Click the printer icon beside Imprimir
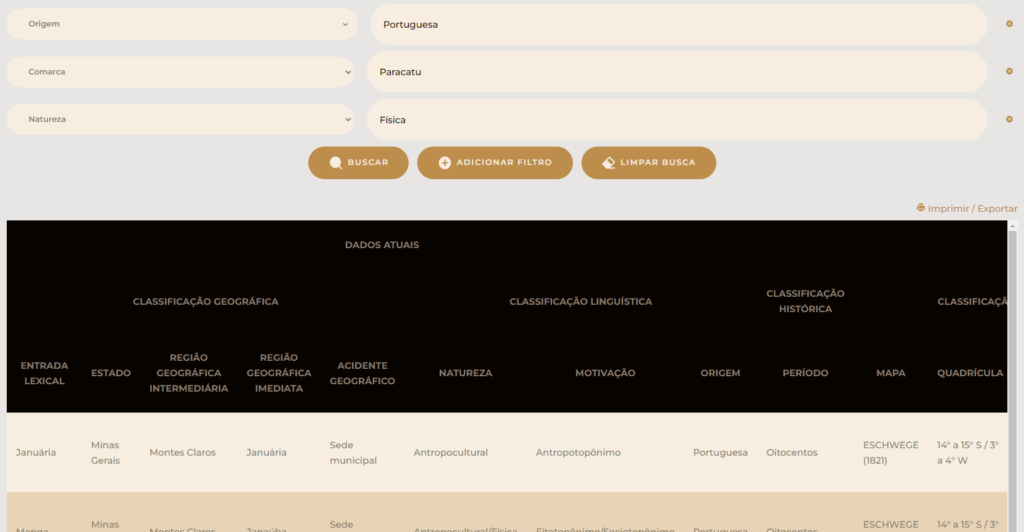 click(x=921, y=208)
